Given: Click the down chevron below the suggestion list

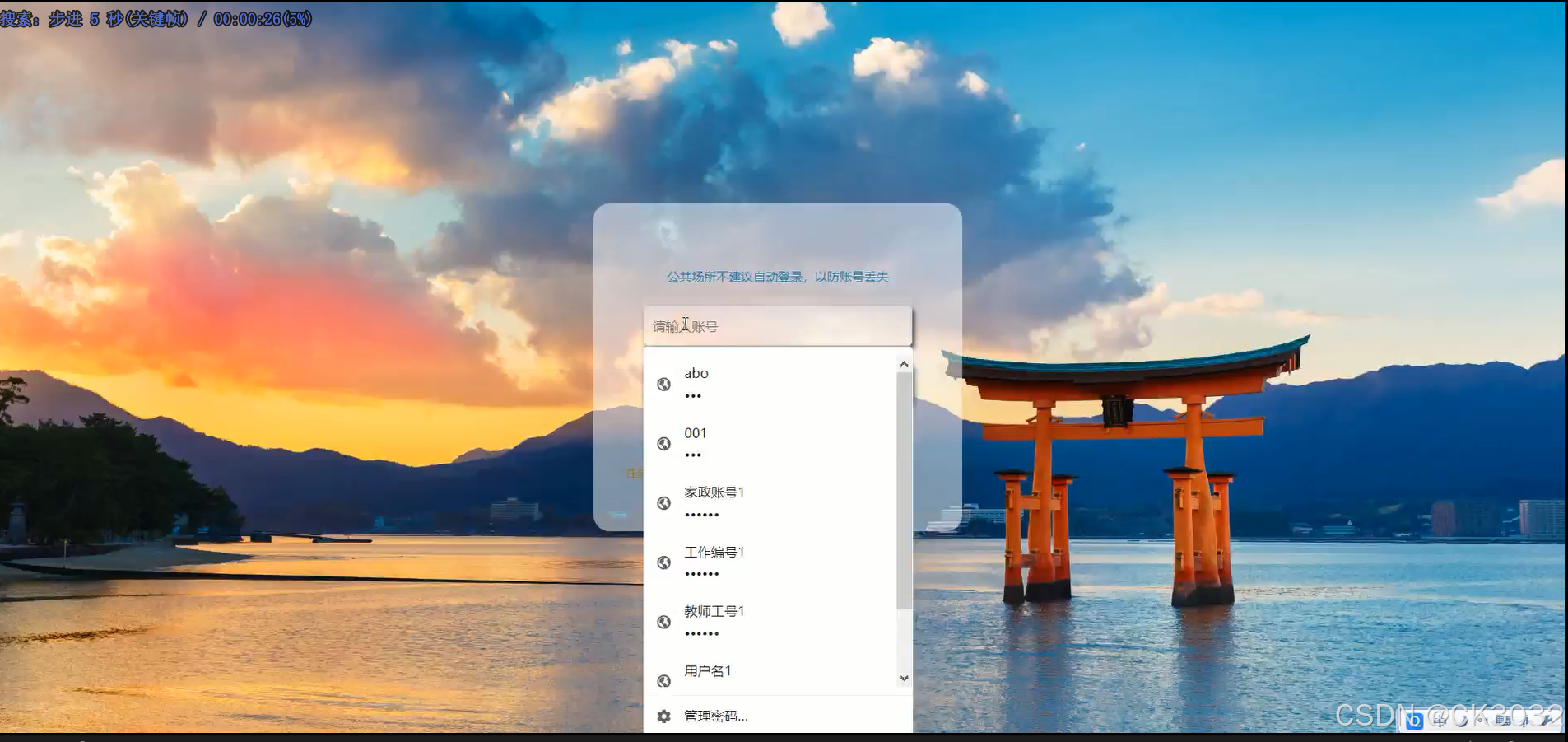Looking at the screenshot, I should pyautogui.click(x=904, y=678).
